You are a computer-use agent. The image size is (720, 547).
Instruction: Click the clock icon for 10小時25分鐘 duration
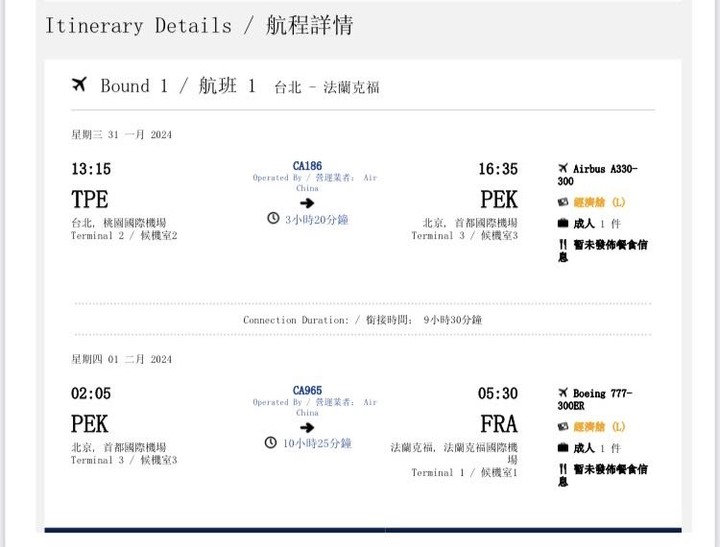270,443
